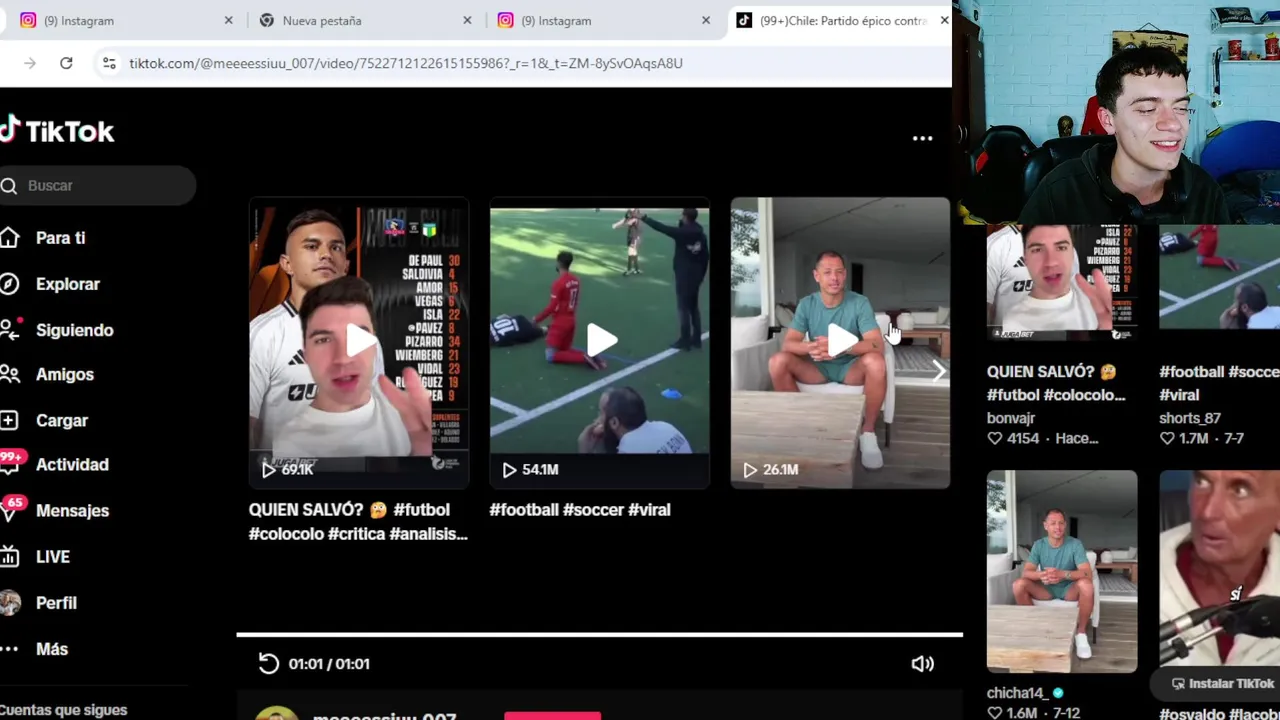Click the shorts_87 username
The height and width of the screenshot is (720, 1280).
click(x=1189, y=418)
